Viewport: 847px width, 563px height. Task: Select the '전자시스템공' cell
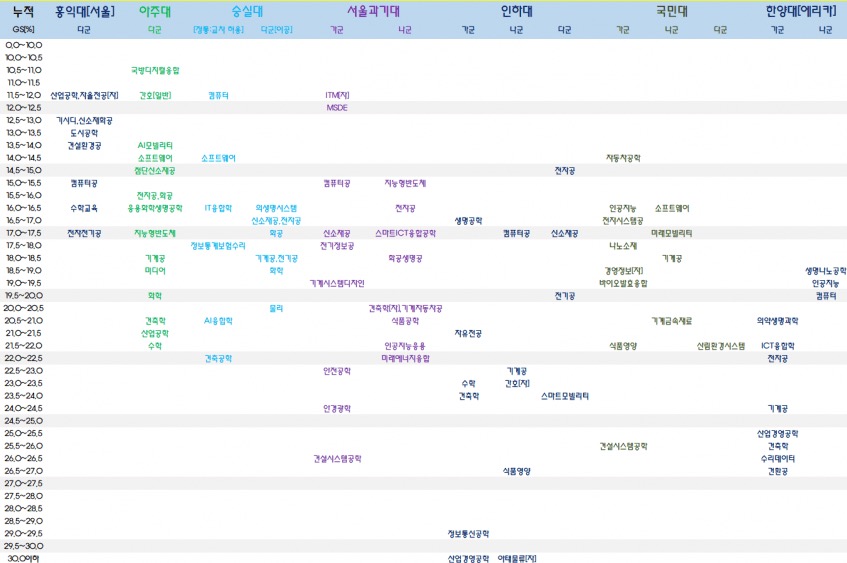pos(623,220)
